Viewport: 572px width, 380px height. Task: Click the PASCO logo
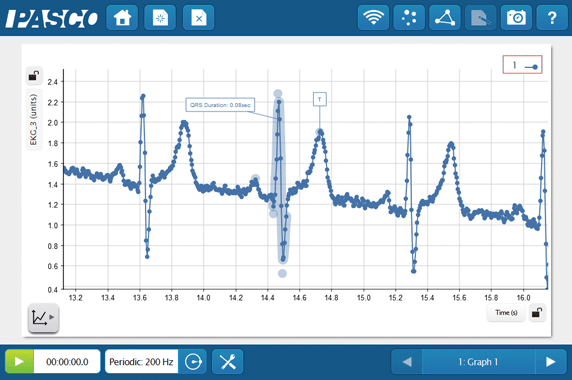pos(51,18)
